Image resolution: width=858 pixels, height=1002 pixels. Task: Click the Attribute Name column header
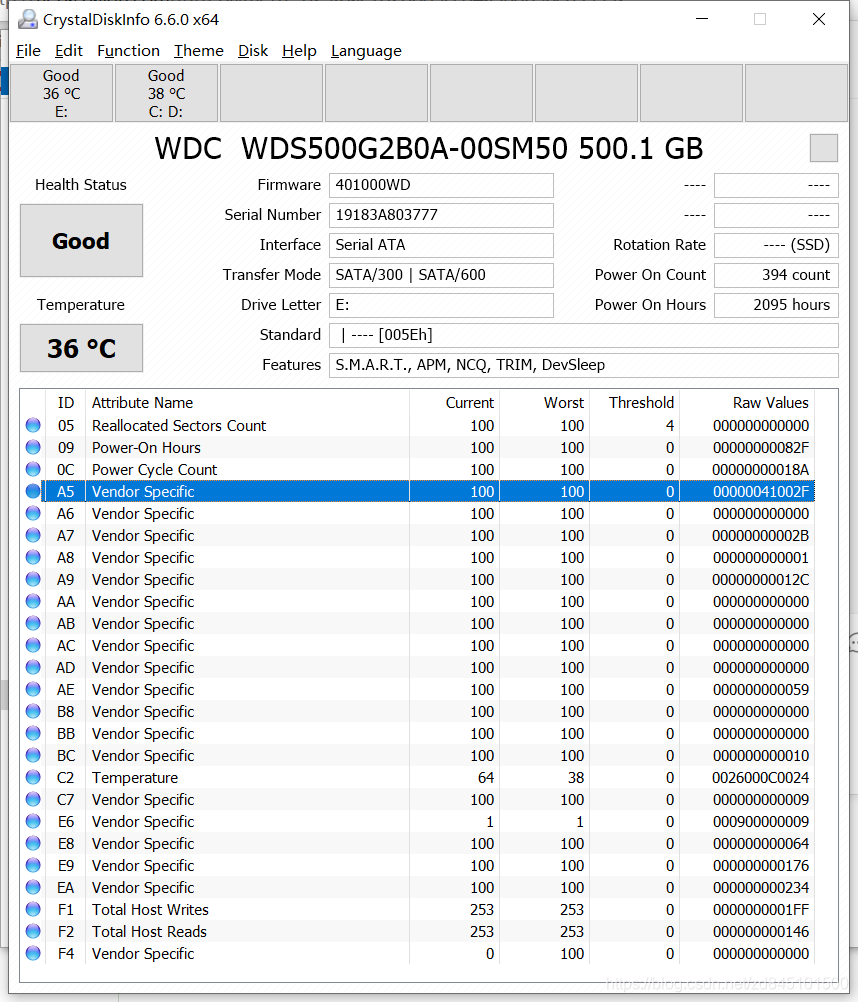(x=247, y=403)
